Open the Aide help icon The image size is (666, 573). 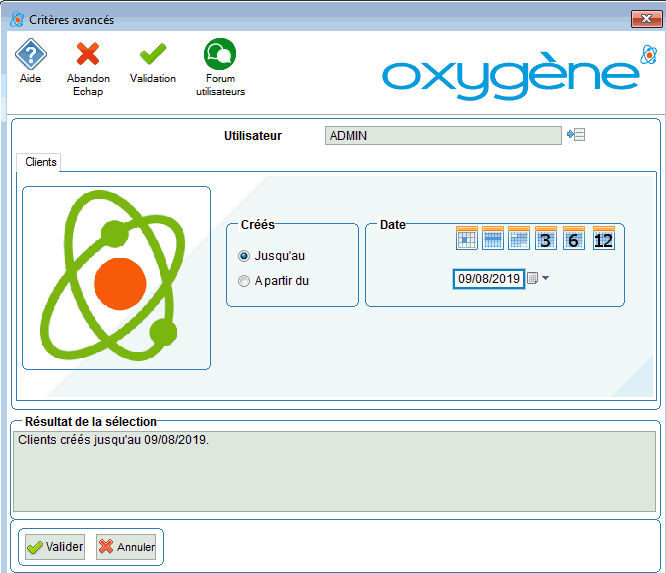[31, 54]
